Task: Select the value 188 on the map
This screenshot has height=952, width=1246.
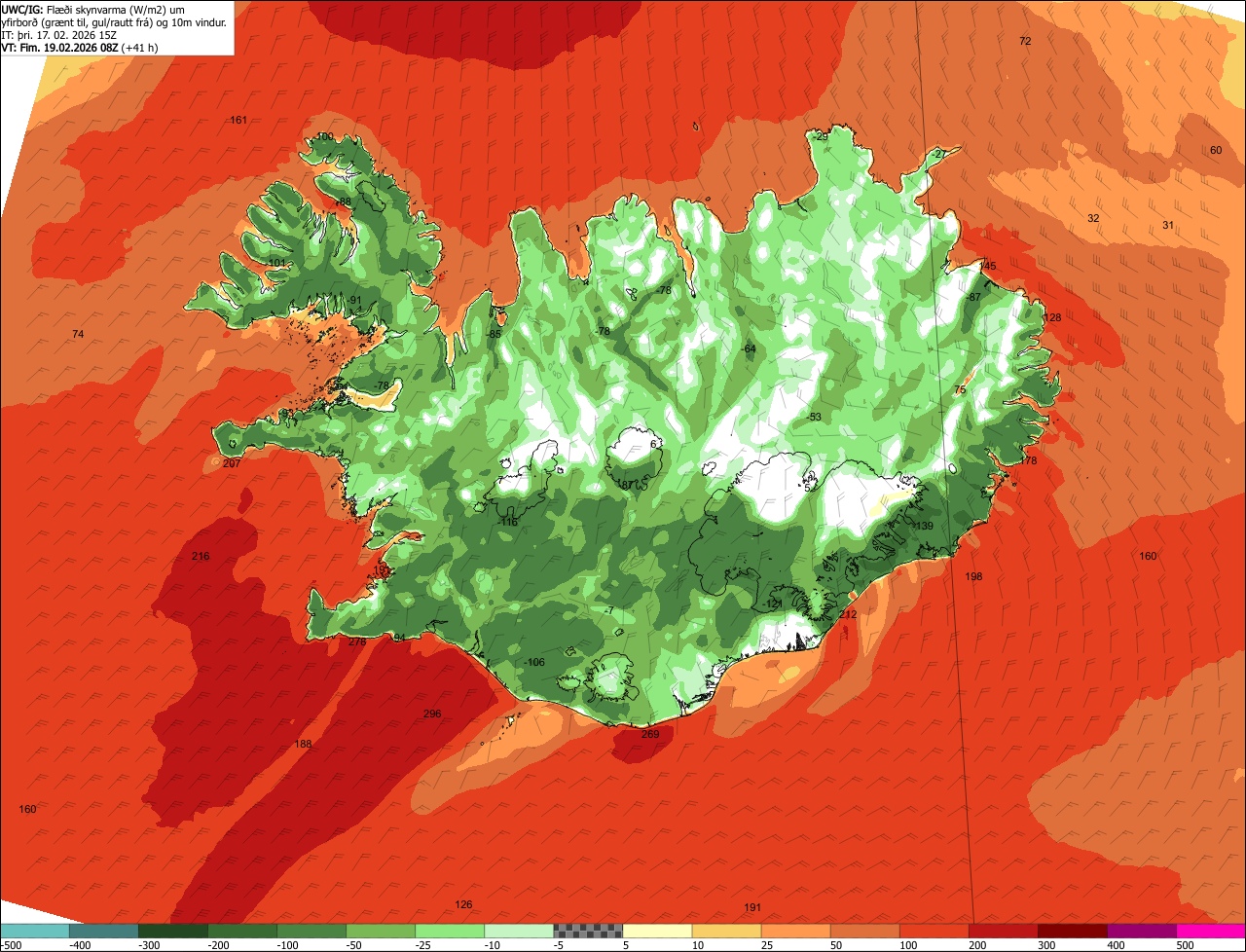Action: 304,744
